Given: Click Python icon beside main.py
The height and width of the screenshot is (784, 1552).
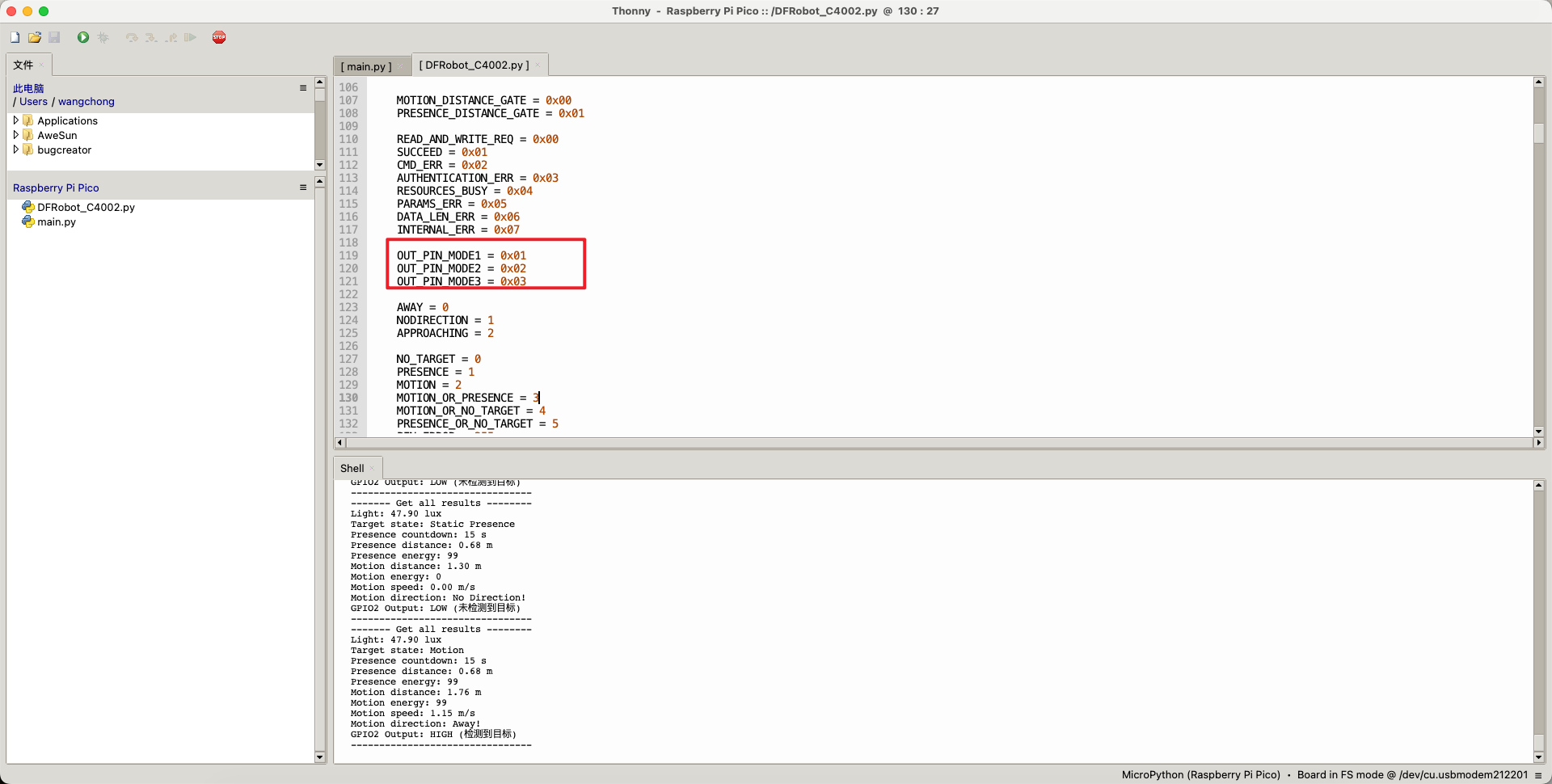Looking at the screenshot, I should tap(28, 221).
